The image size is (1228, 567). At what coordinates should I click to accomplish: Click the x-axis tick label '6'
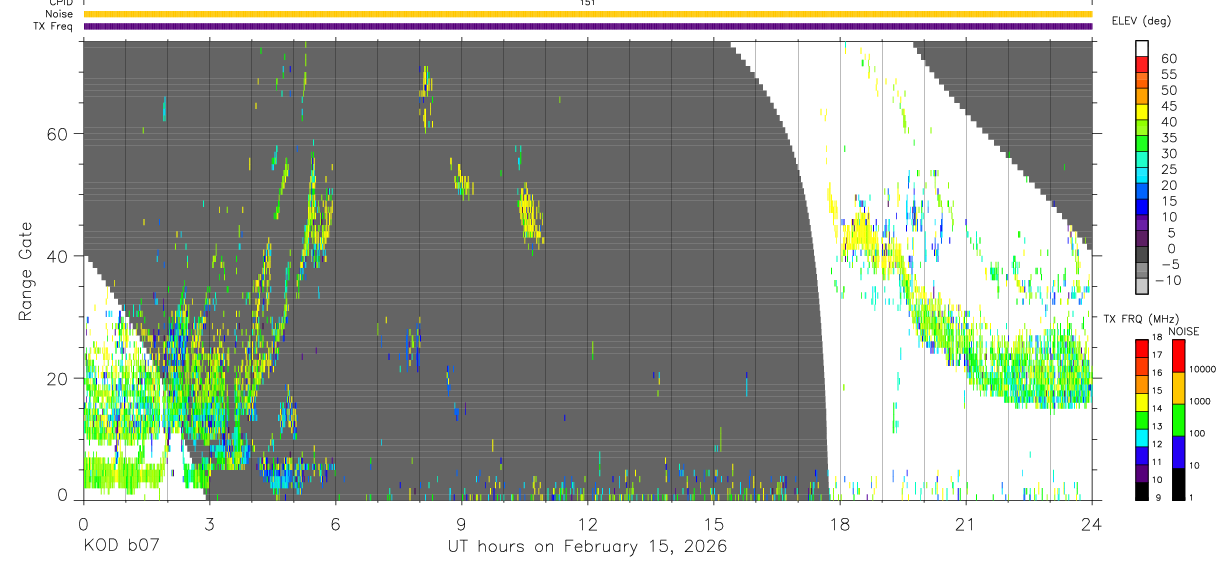click(335, 524)
